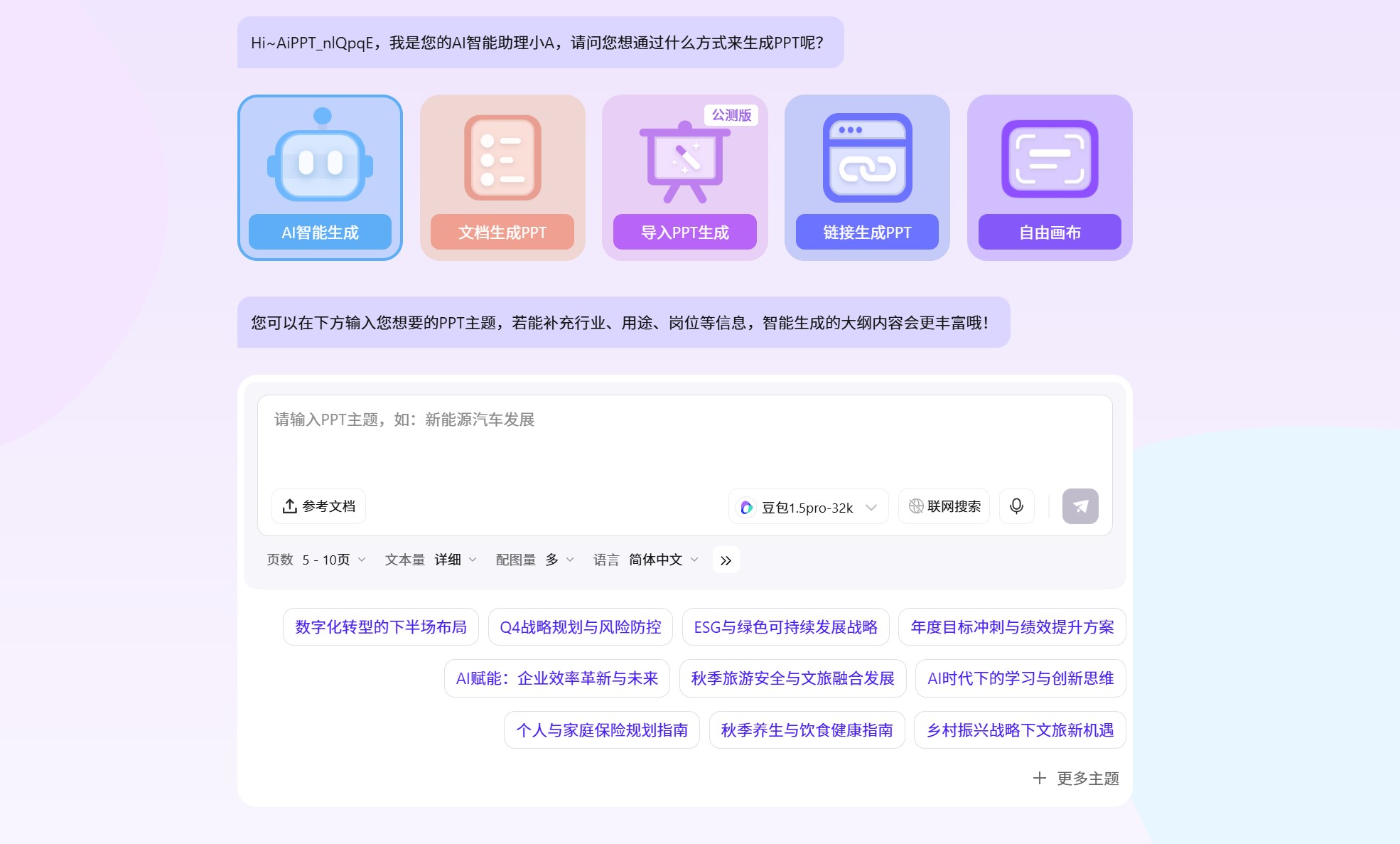Image resolution: width=1400 pixels, height=844 pixels.
Task: Choose topic 秋季养生与饮食健康指南
Action: tap(807, 730)
